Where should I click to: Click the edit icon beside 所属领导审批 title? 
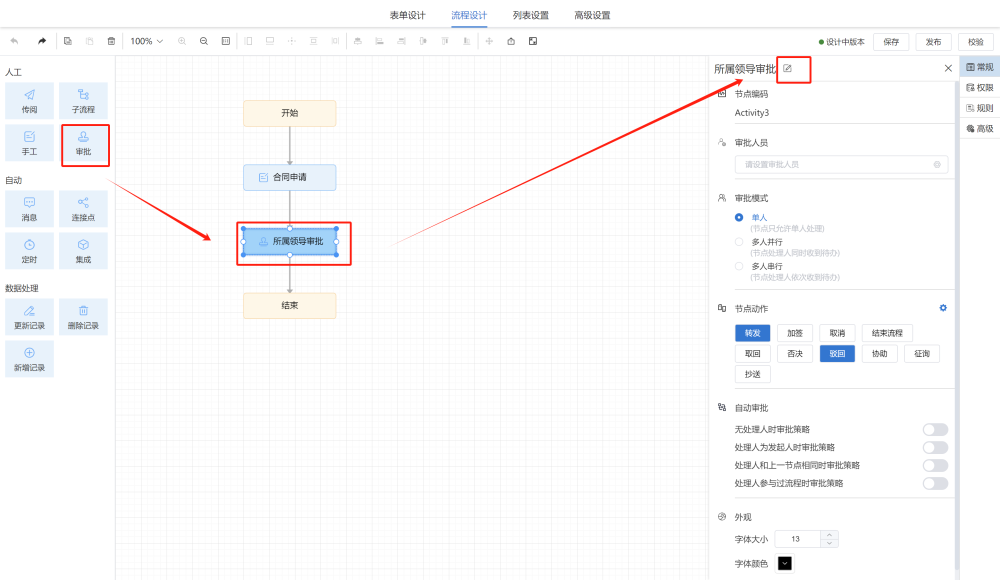tap(787, 68)
